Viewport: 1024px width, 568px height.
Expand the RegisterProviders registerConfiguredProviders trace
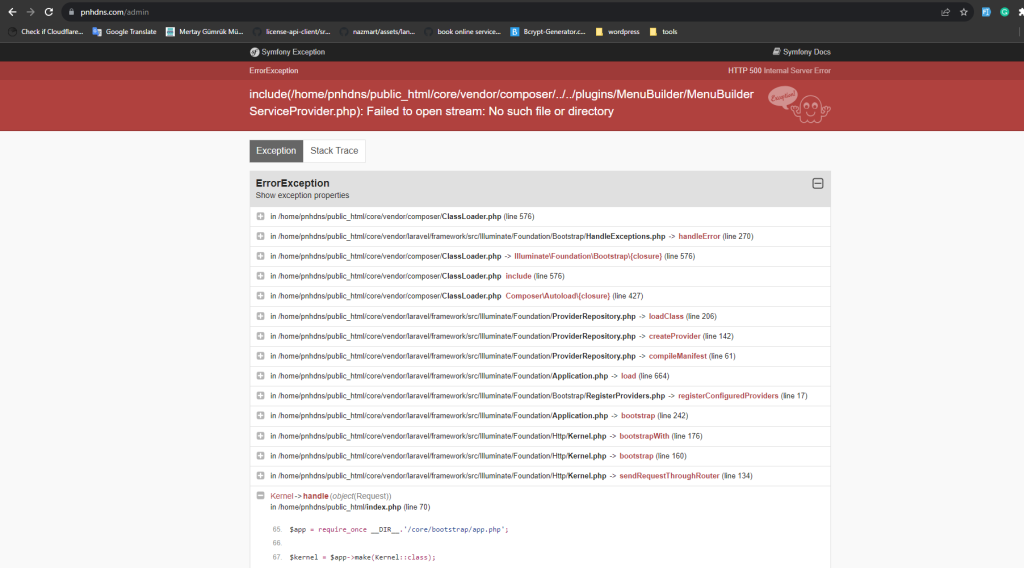261,396
